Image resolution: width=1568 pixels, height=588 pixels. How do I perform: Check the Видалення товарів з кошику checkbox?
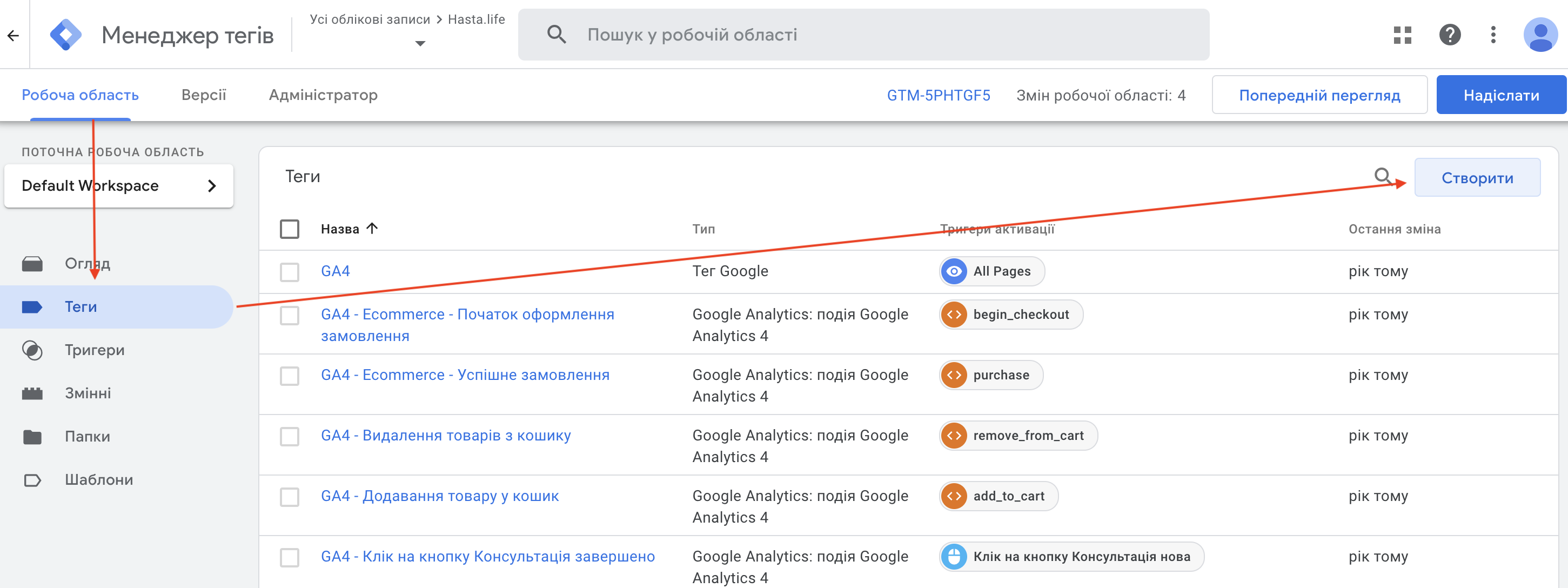[290, 436]
